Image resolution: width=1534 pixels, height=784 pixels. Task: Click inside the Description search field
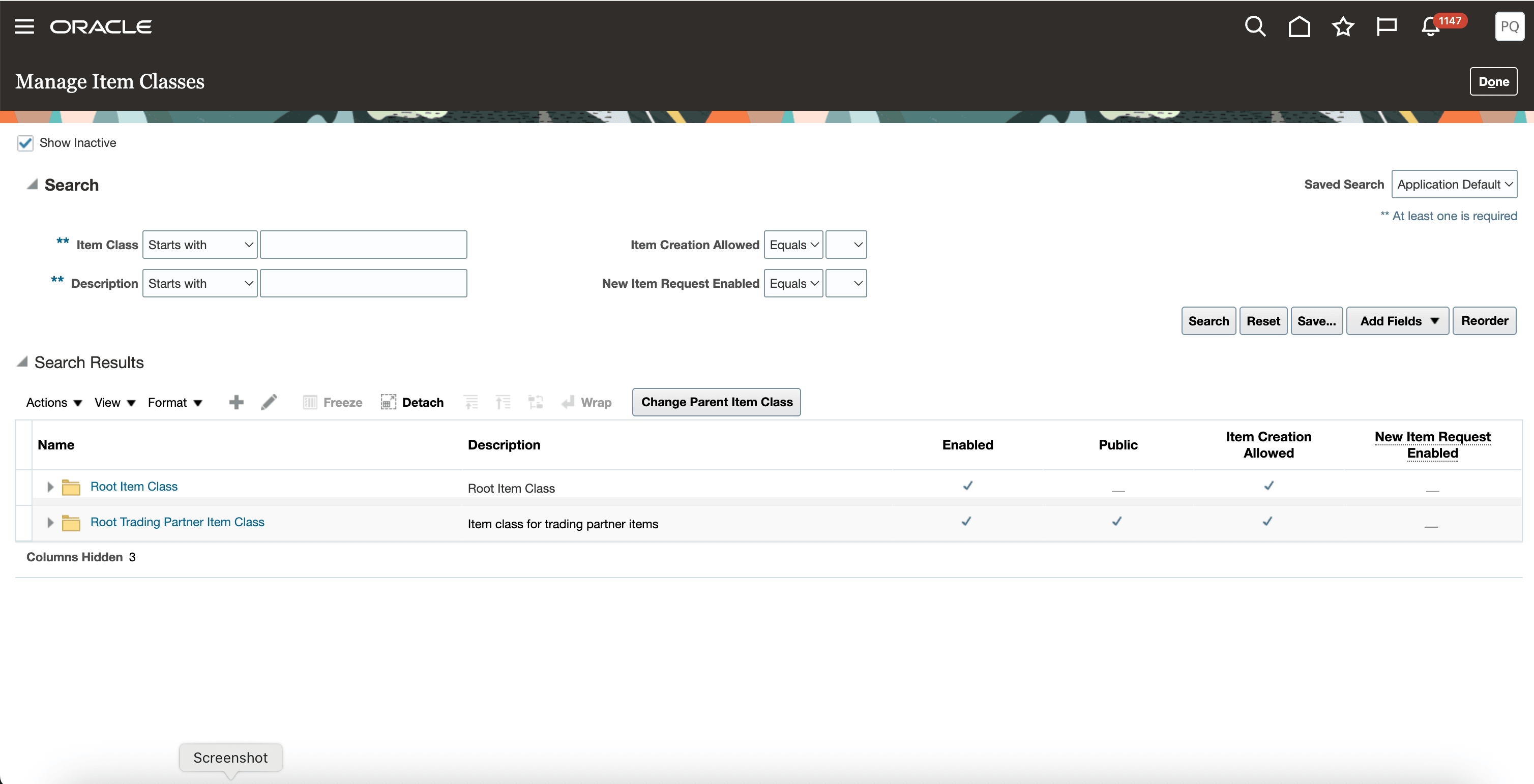(x=363, y=283)
